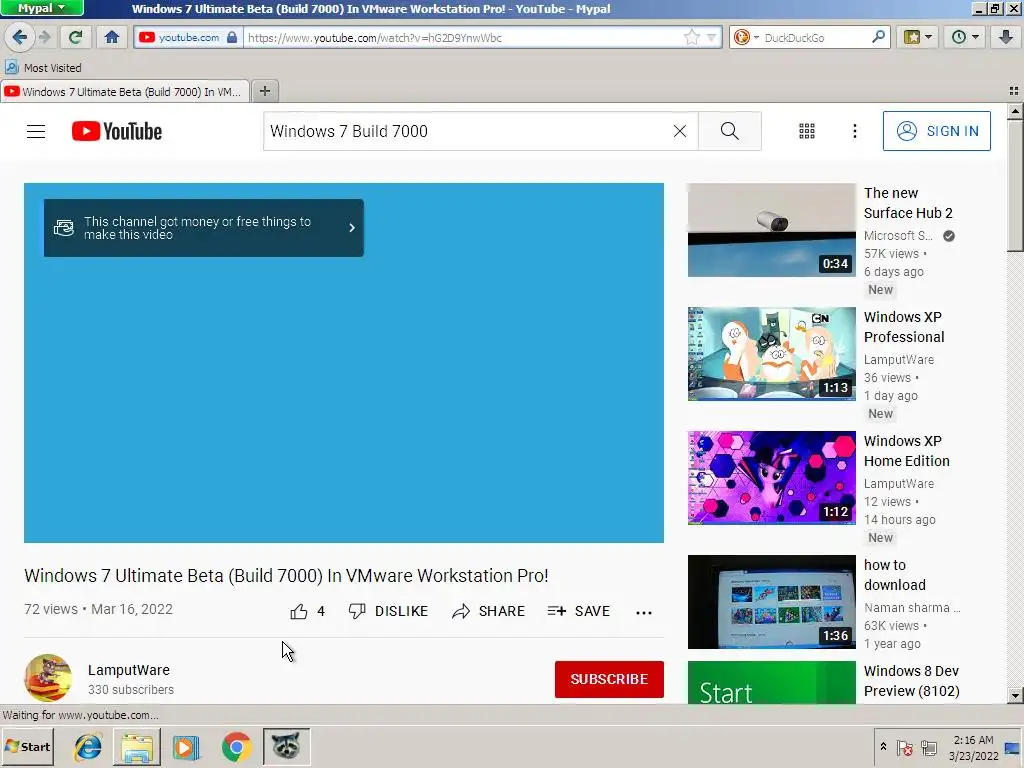Reload the page with the refresh icon
Image resolution: width=1024 pixels, height=768 pixels.
pos(75,37)
